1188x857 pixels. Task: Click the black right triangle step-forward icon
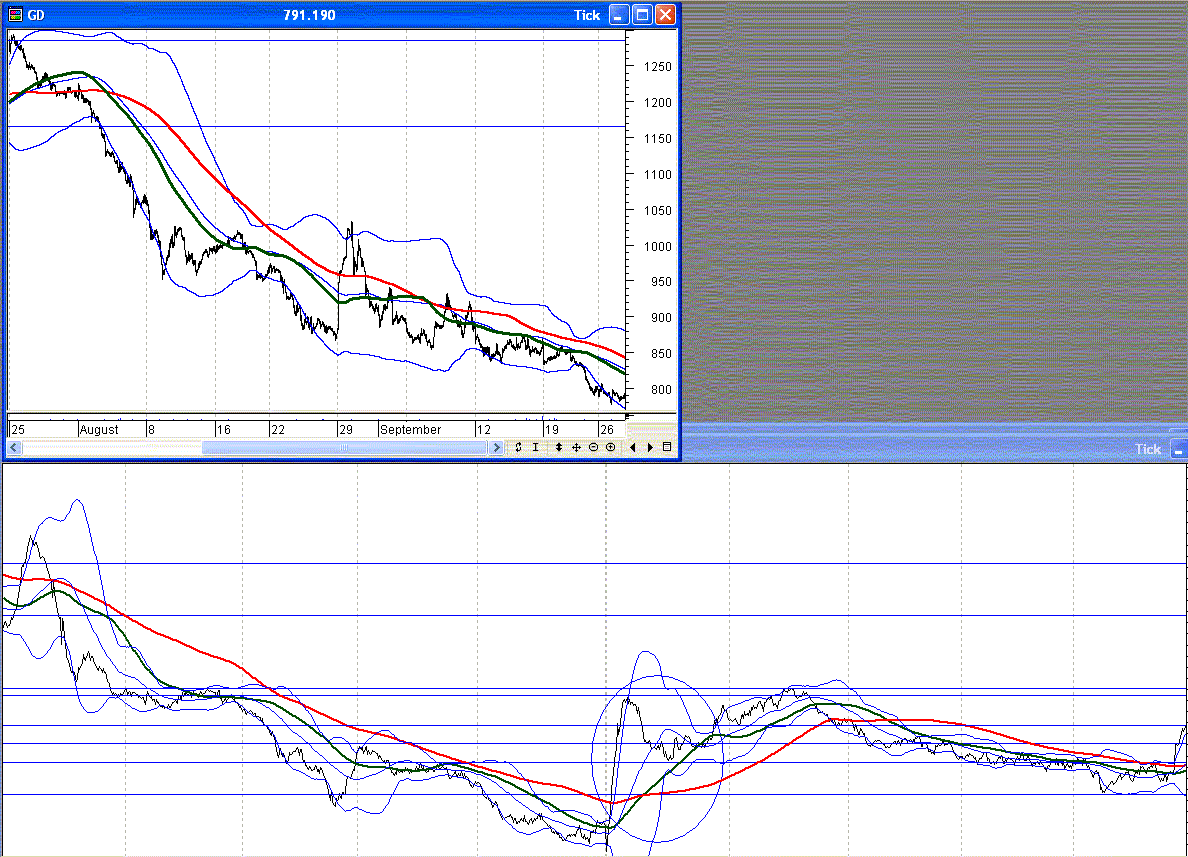coord(650,447)
